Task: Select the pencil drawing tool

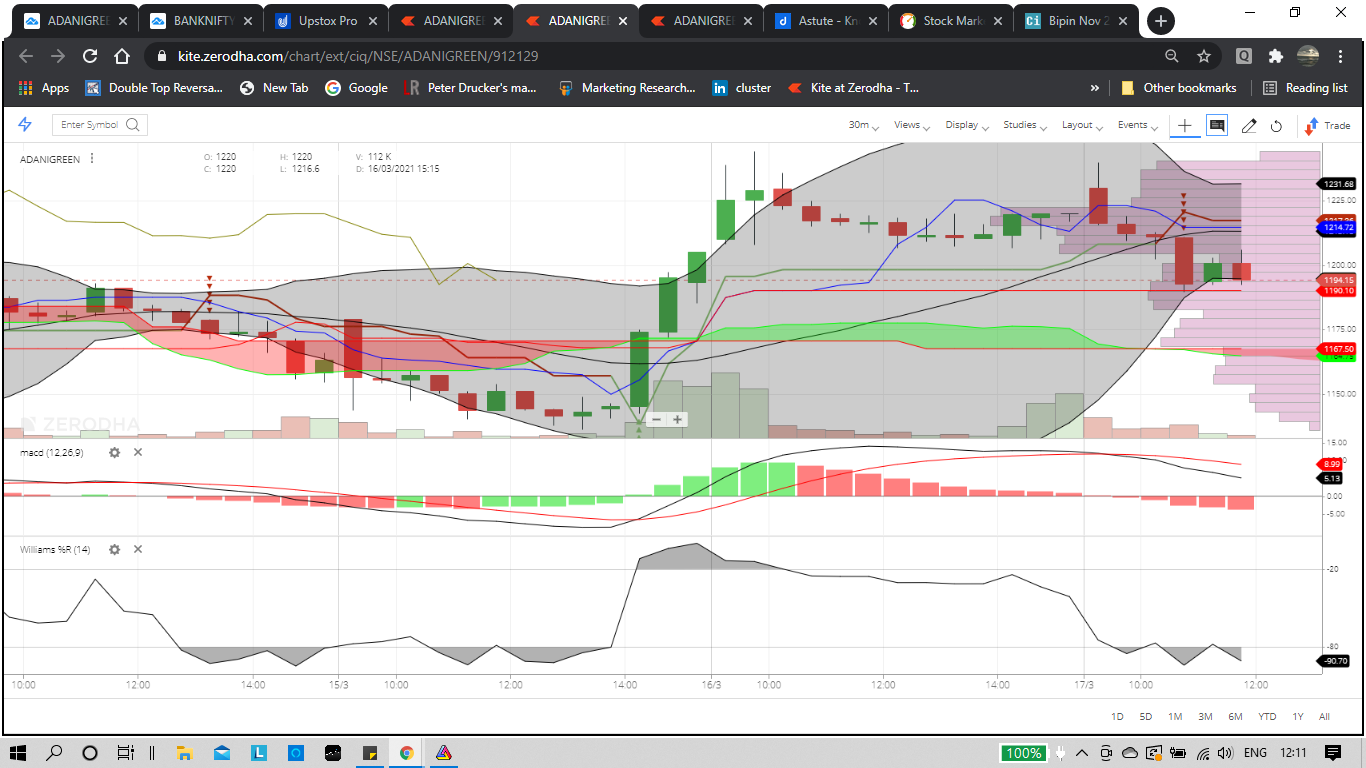Action: (x=1249, y=125)
